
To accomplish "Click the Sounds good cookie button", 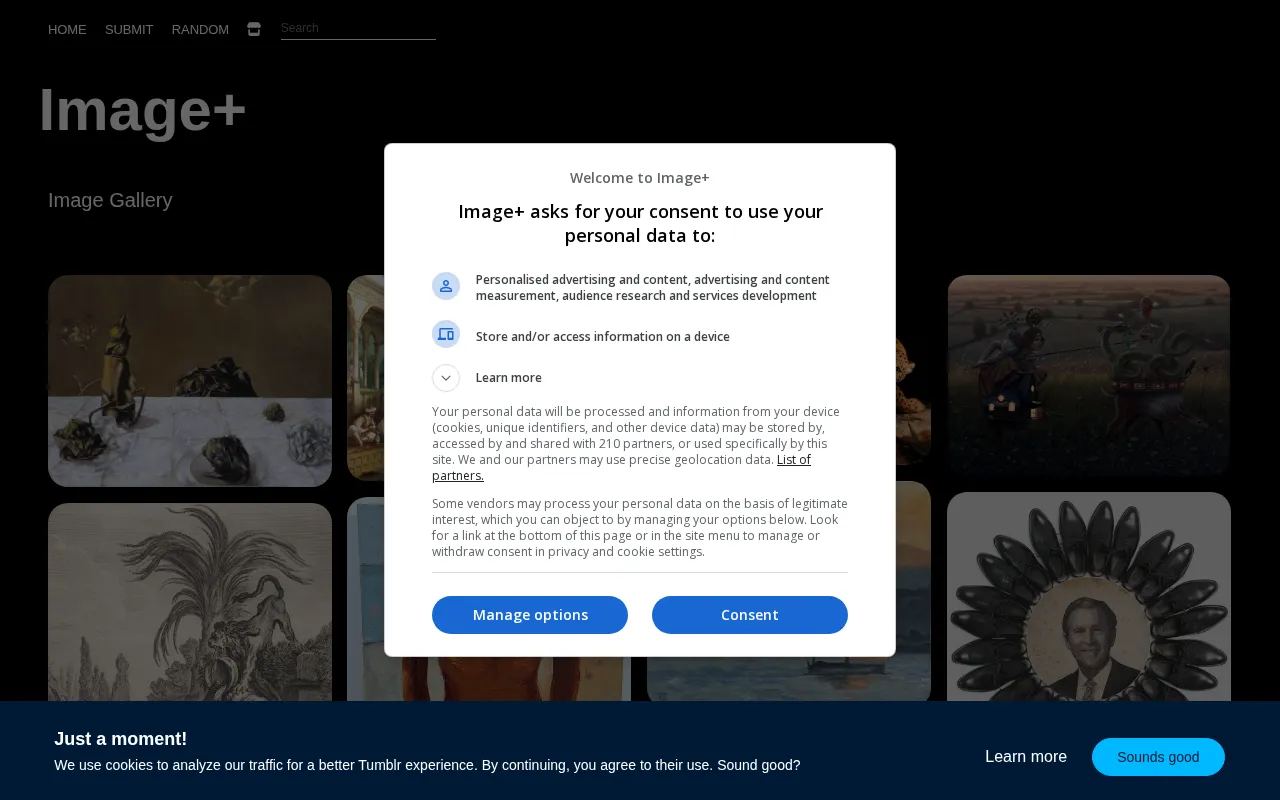I will click(x=1158, y=757).
